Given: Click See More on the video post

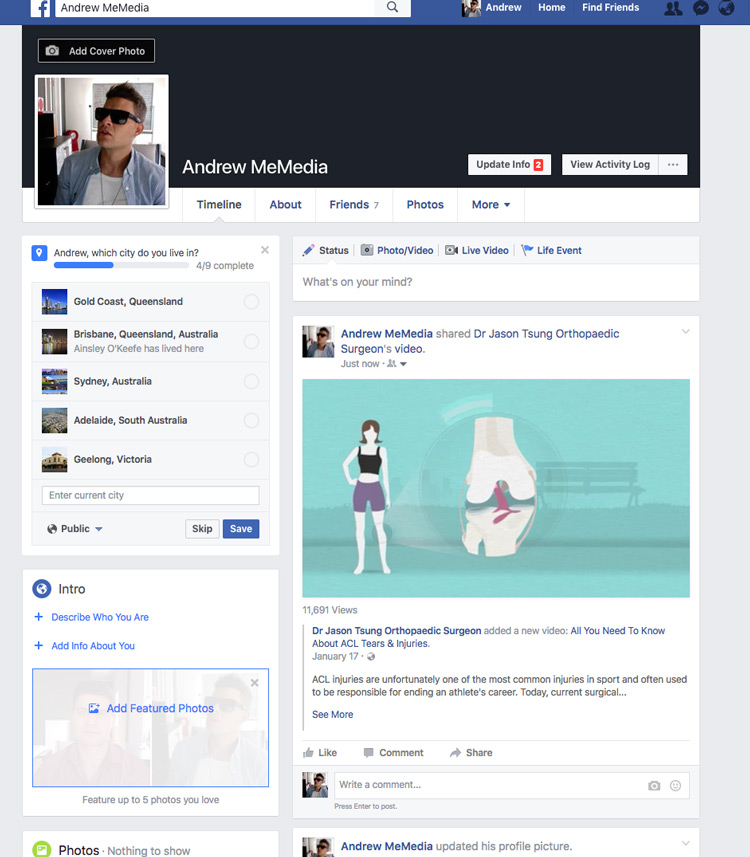Looking at the screenshot, I should click(x=332, y=714).
